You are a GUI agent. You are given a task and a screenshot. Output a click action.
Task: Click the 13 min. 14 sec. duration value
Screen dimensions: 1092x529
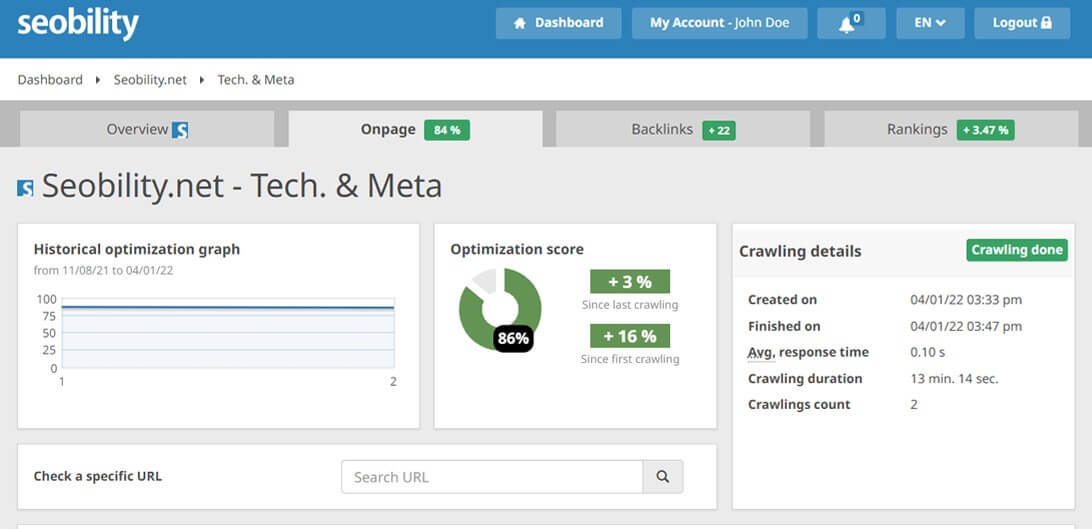point(954,379)
